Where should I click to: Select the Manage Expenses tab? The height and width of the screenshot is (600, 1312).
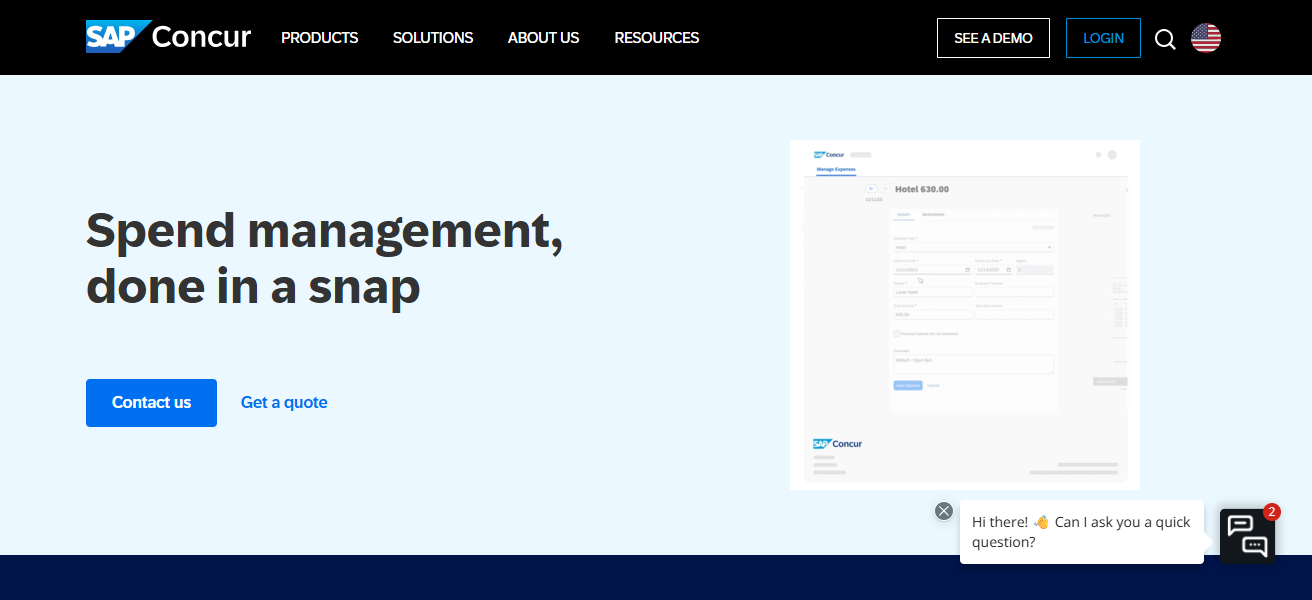click(x=837, y=168)
